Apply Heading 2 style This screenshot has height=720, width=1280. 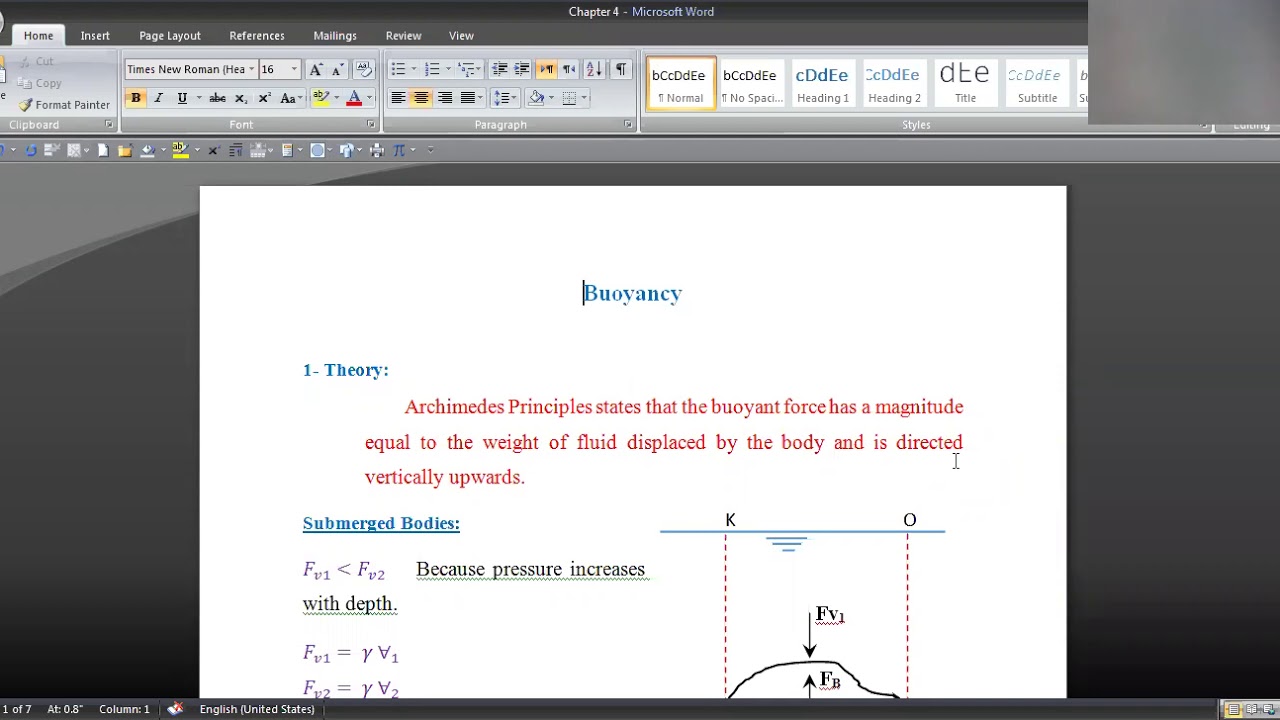coord(894,83)
